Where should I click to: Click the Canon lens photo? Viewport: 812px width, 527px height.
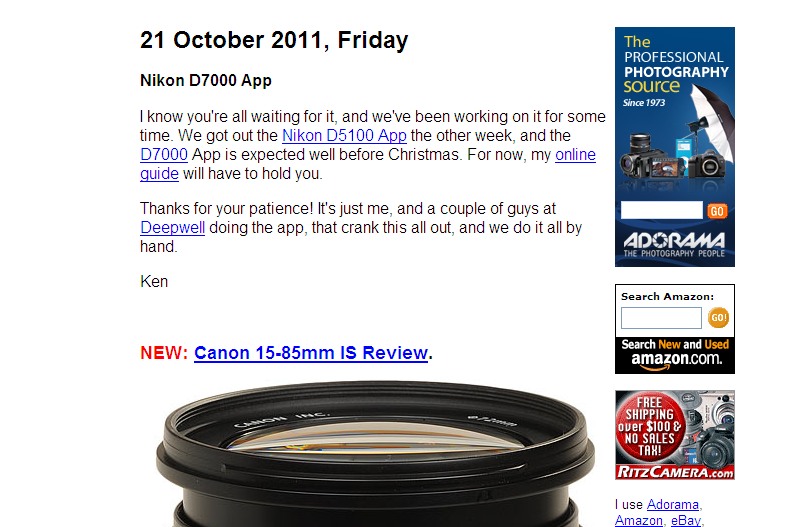(375, 454)
